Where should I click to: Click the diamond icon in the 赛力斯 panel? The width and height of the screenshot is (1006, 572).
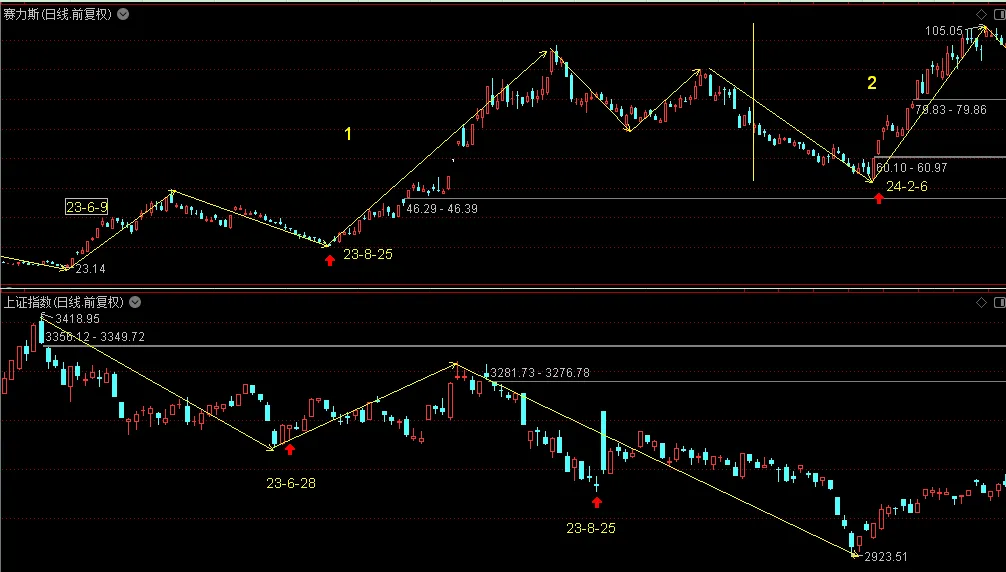coord(982,14)
